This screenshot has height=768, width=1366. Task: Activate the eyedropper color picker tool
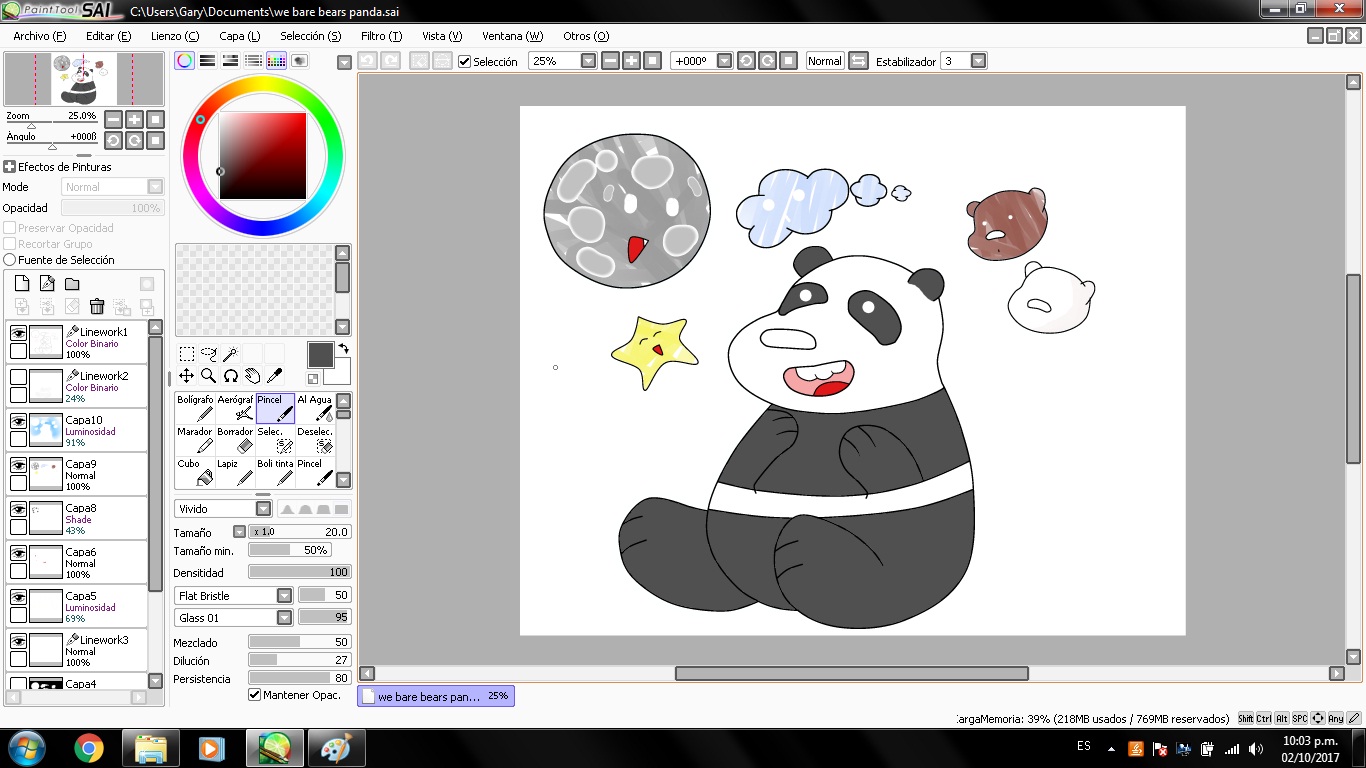[x=275, y=376]
